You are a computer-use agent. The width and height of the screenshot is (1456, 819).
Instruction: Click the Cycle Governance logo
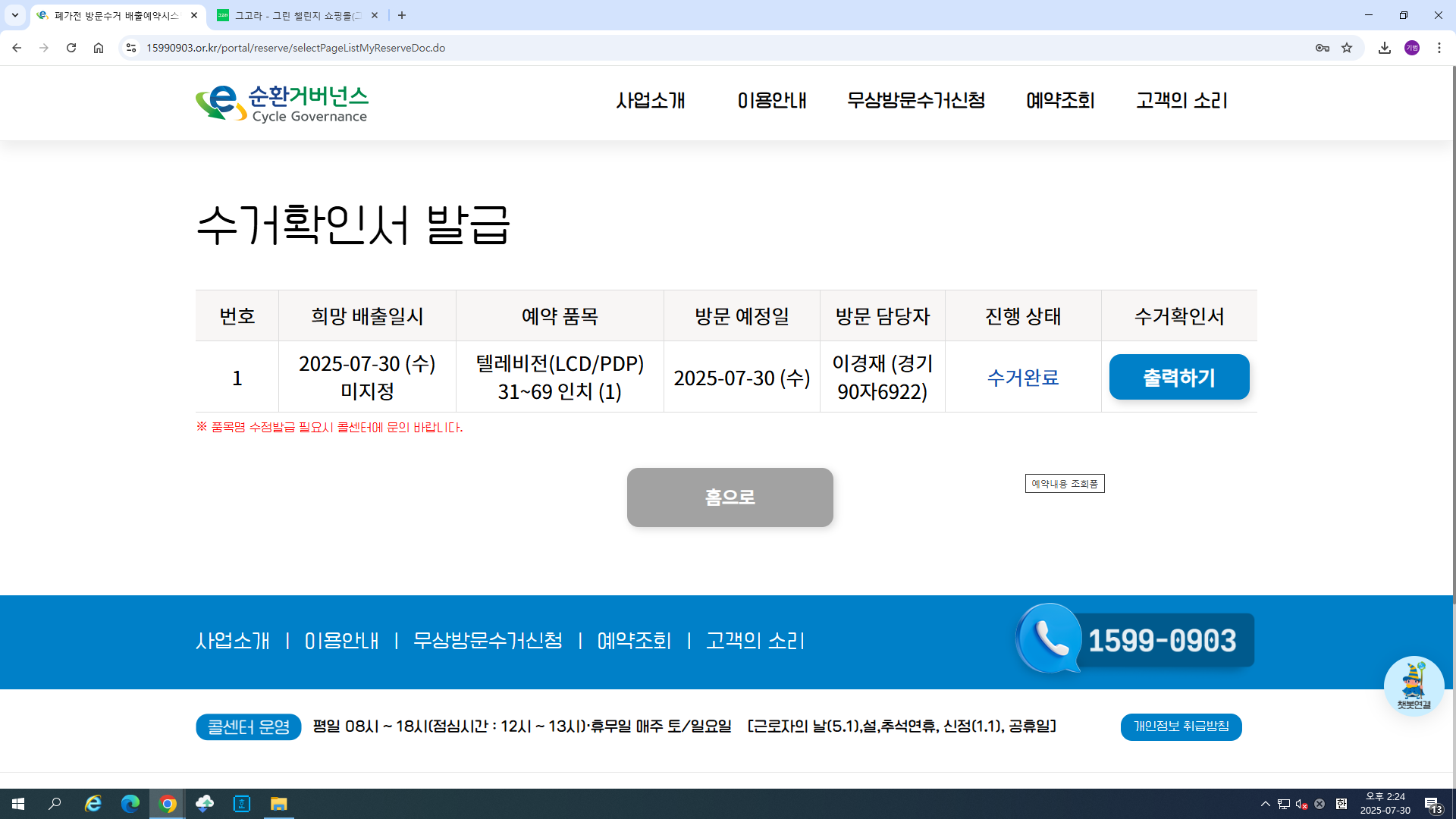[281, 103]
